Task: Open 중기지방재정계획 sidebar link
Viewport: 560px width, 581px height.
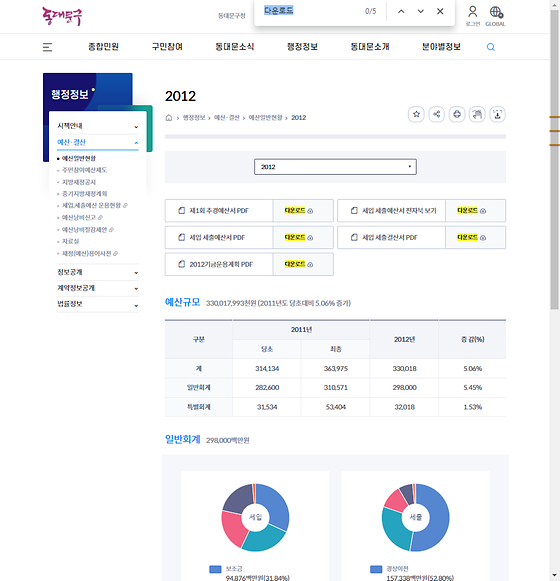Action: pos(85,194)
